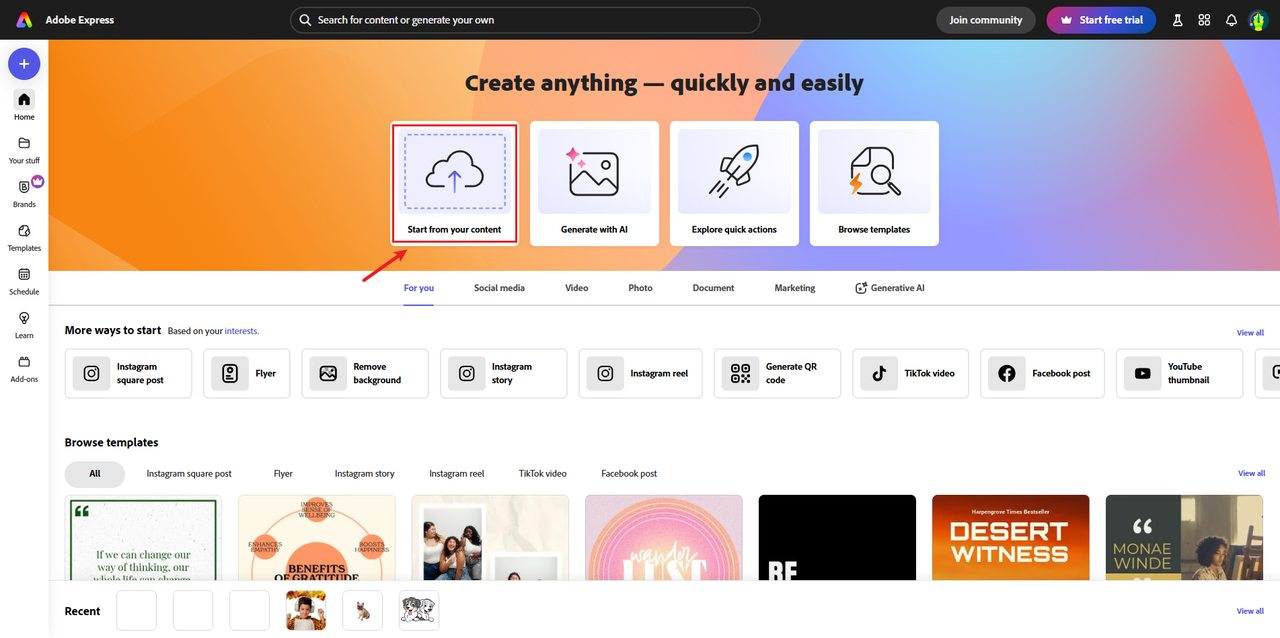
Task: Click the interests link
Action: 240,331
